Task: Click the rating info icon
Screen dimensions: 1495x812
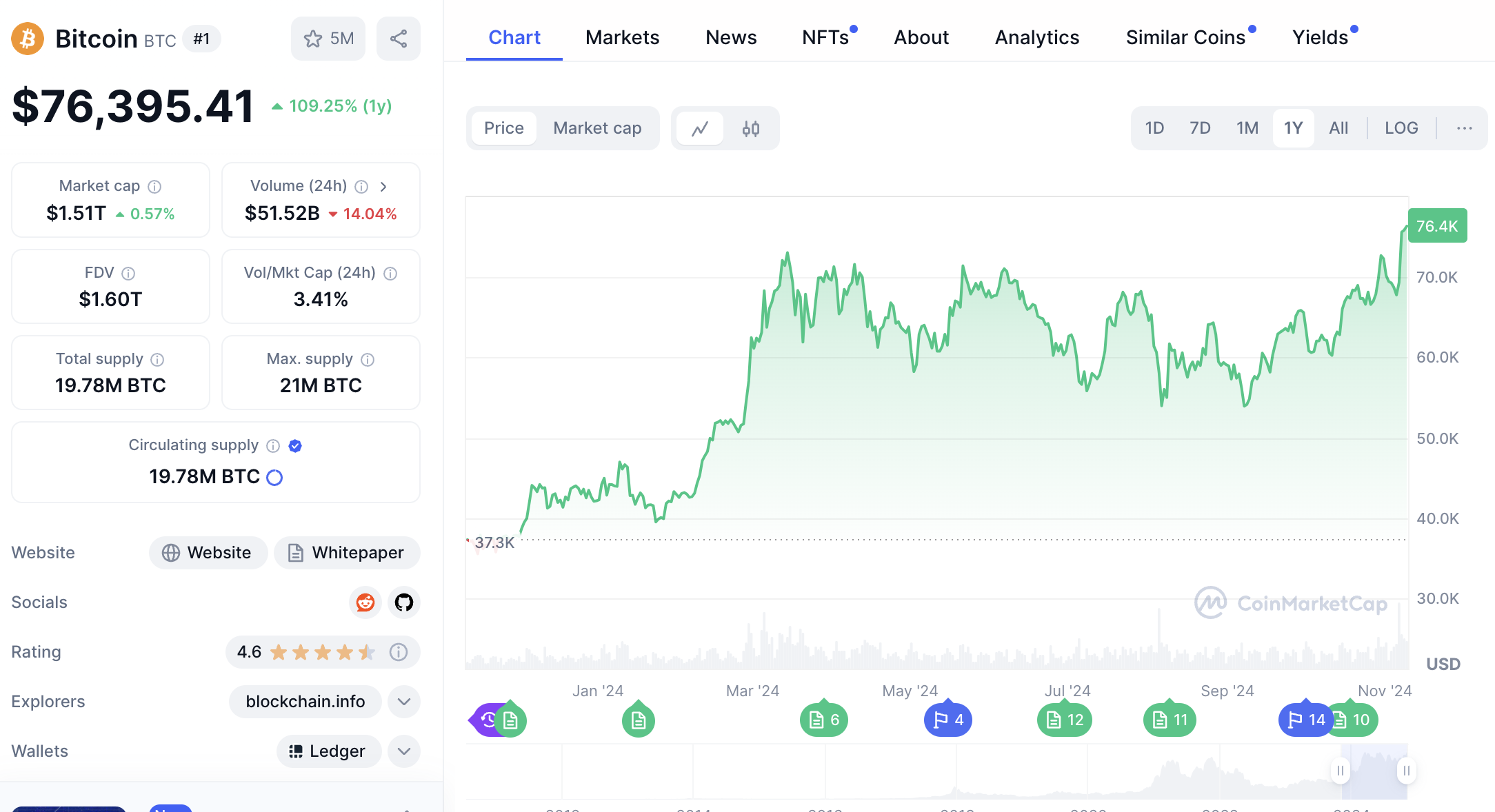Action: tap(399, 652)
